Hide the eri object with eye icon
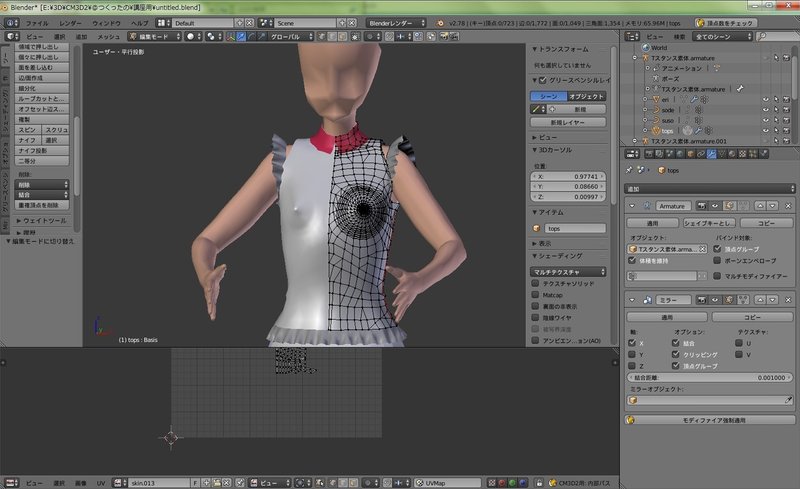Image resolution: width=800 pixels, height=489 pixels. click(x=766, y=100)
